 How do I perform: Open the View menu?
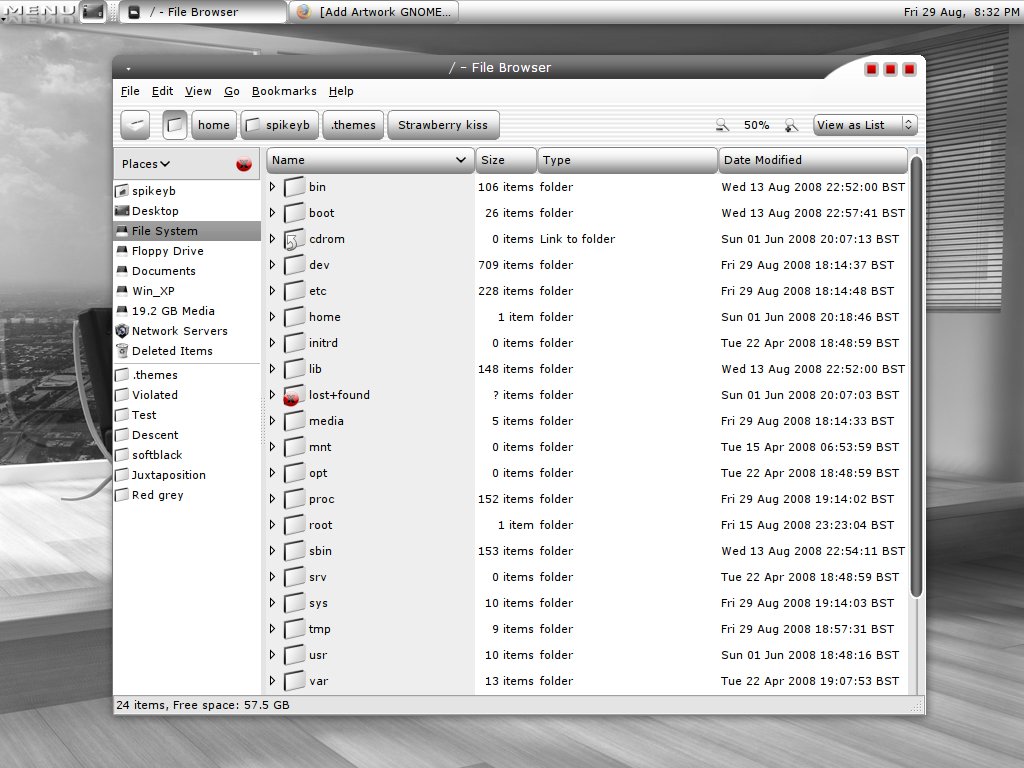198,91
